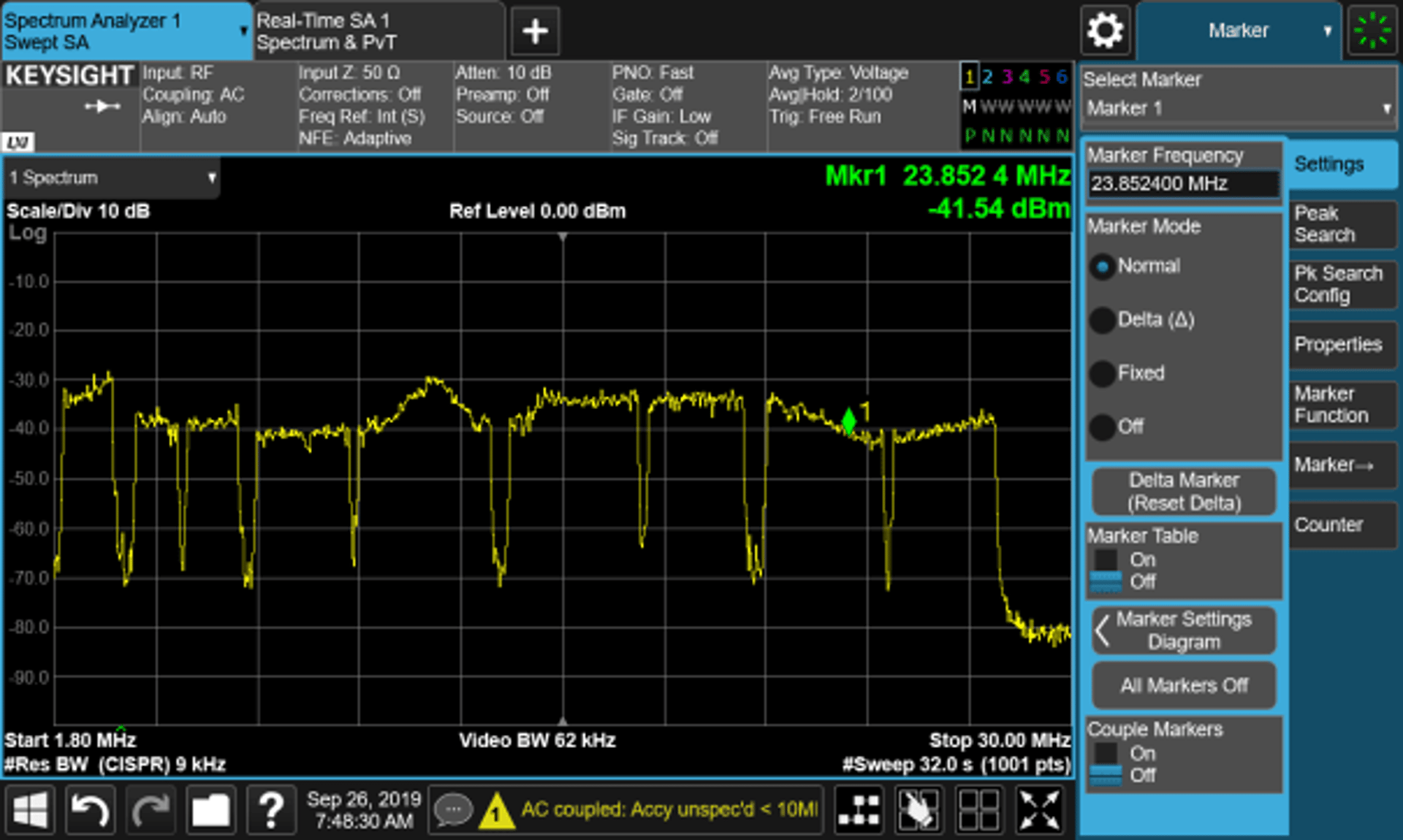Switch to Real-Time SA 1 tab

[x=379, y=31]
